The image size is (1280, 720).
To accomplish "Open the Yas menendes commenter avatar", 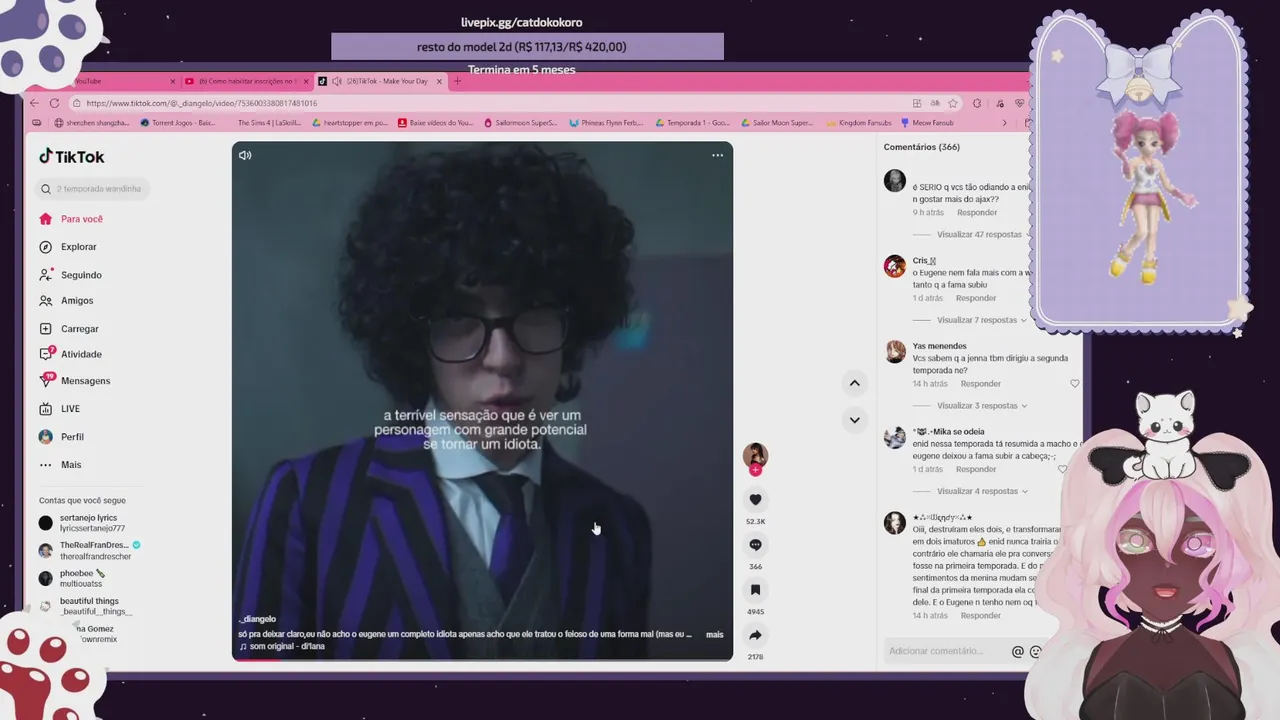I will tap(895, 352).
